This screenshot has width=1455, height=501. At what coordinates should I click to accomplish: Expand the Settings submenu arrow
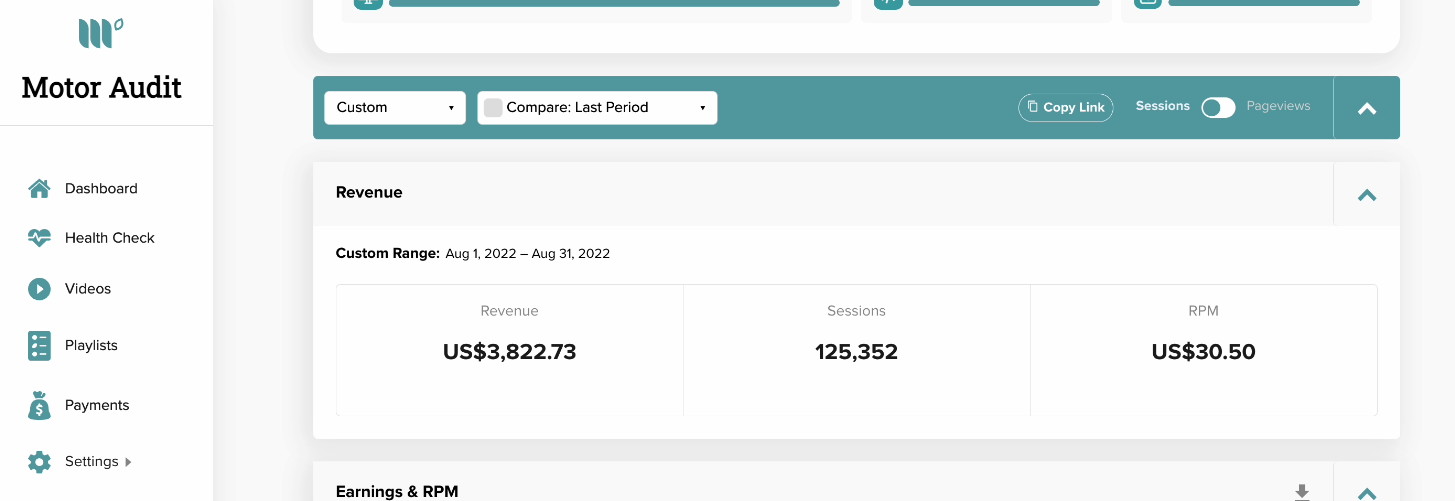click(x=128, y=462)
